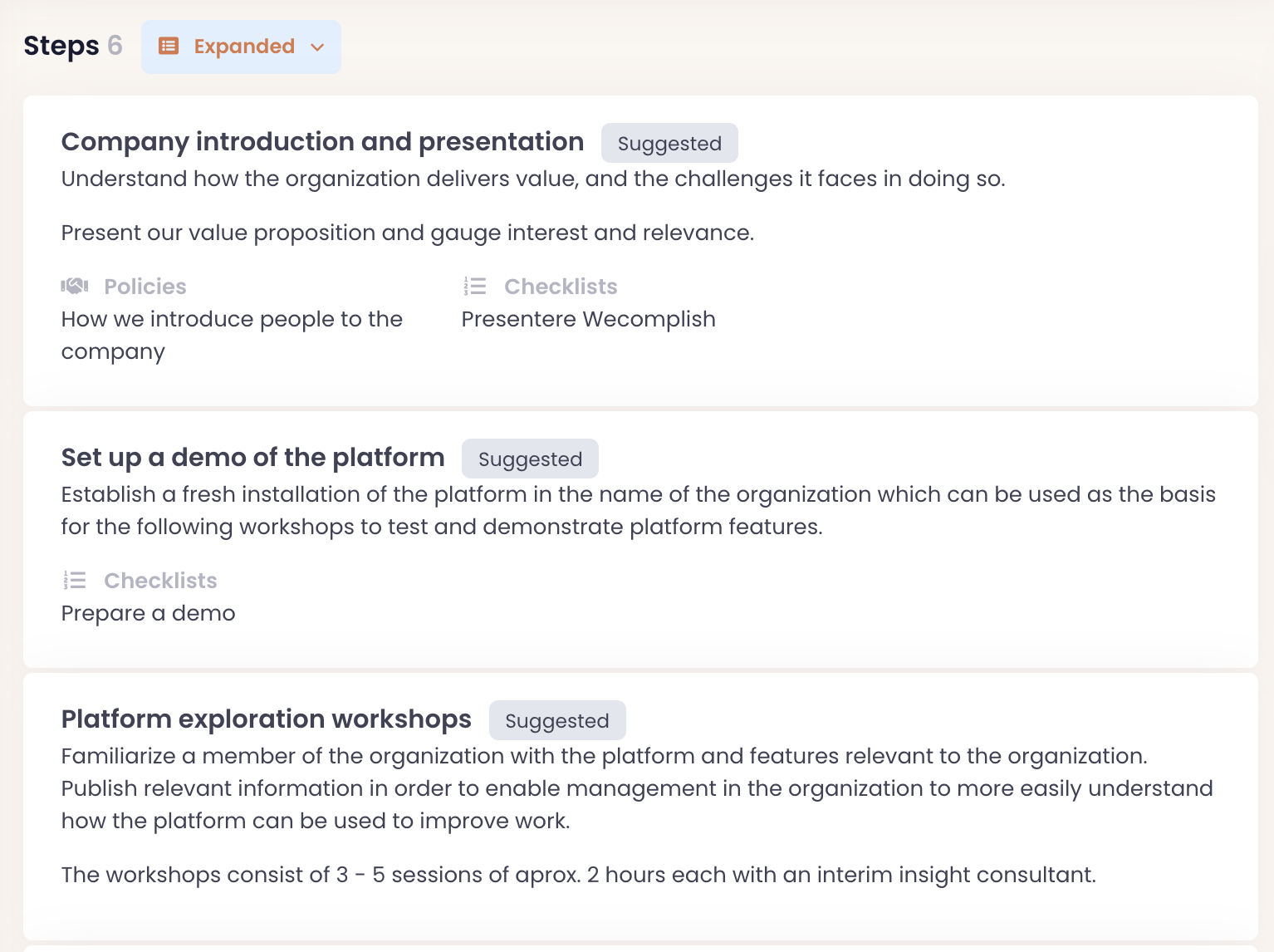
Task: Open the Presentere Wecomplish checklist
Action: pos(588,319)
